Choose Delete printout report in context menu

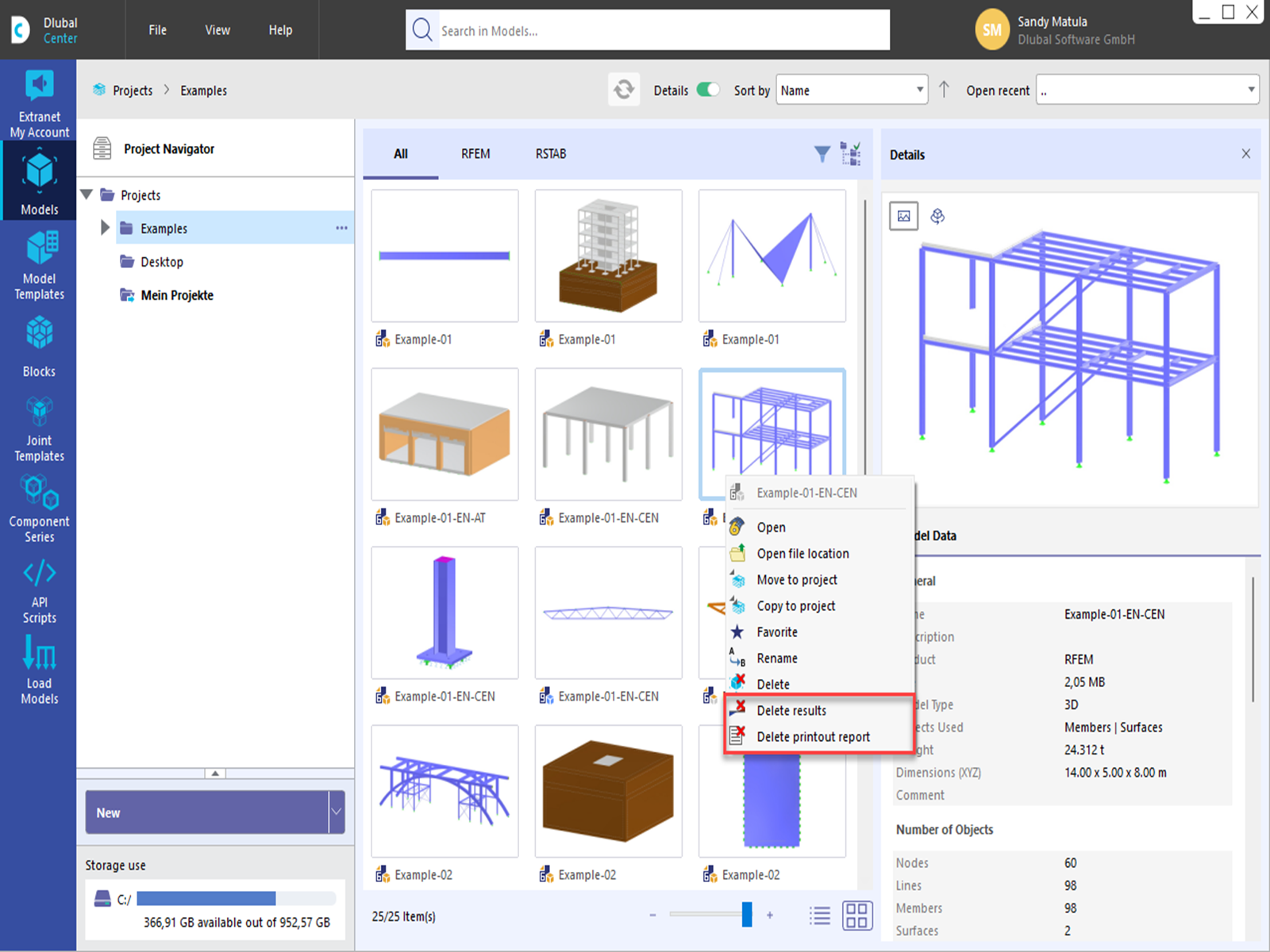[819, 736]
